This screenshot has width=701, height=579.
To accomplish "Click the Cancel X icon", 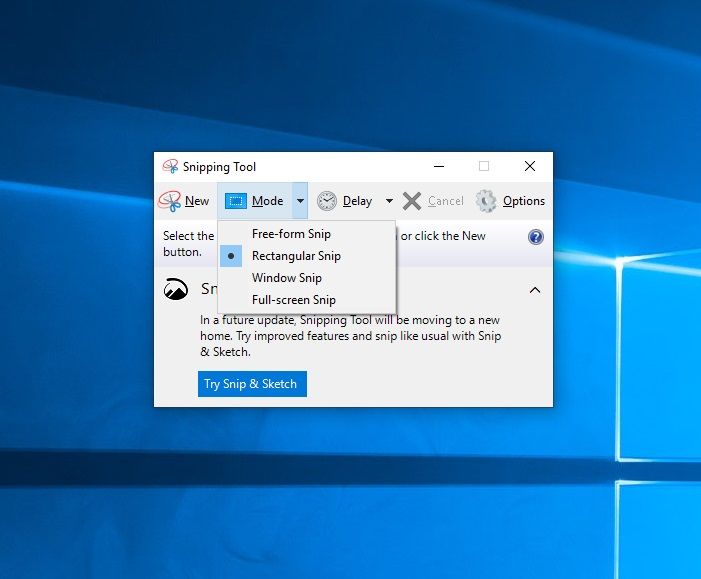I will point(412,201).
